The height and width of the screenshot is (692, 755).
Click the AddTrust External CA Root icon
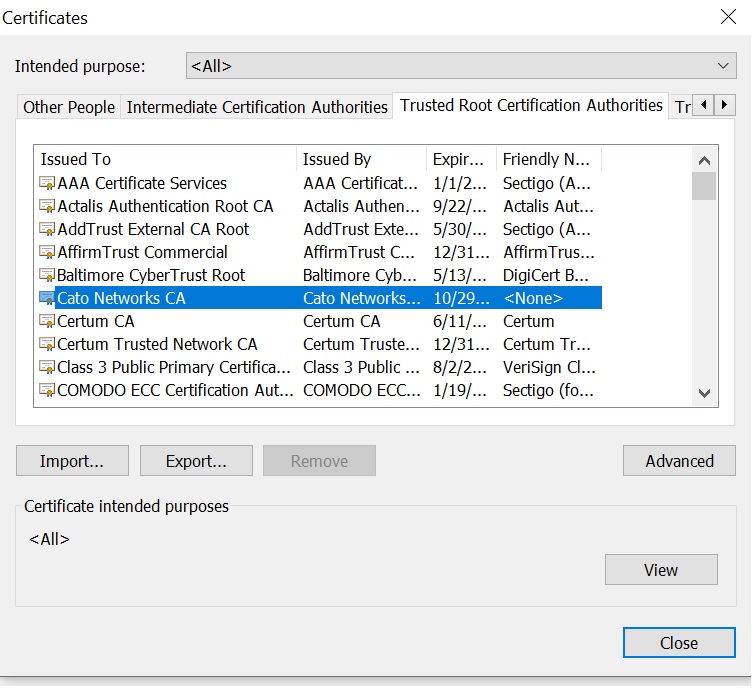coord(47,230)
